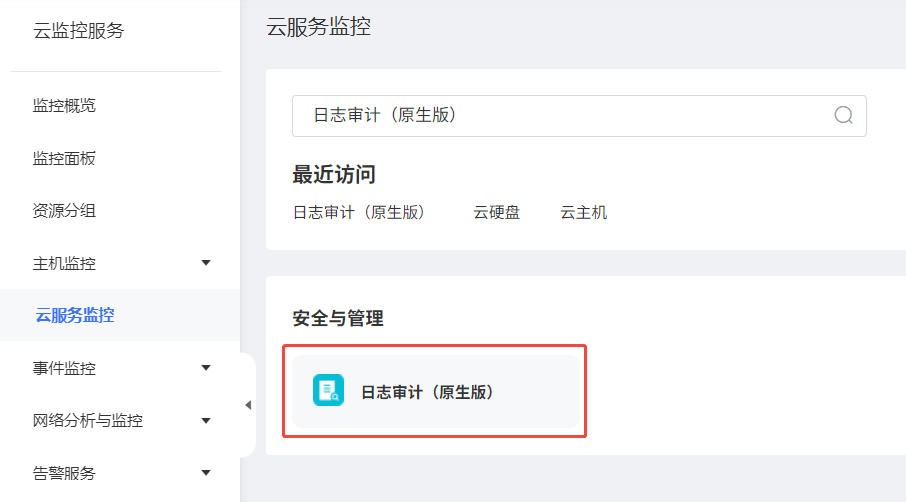Focus the service search input field
This screenshot has height=502, width=906.
click(x=579, y=116)
